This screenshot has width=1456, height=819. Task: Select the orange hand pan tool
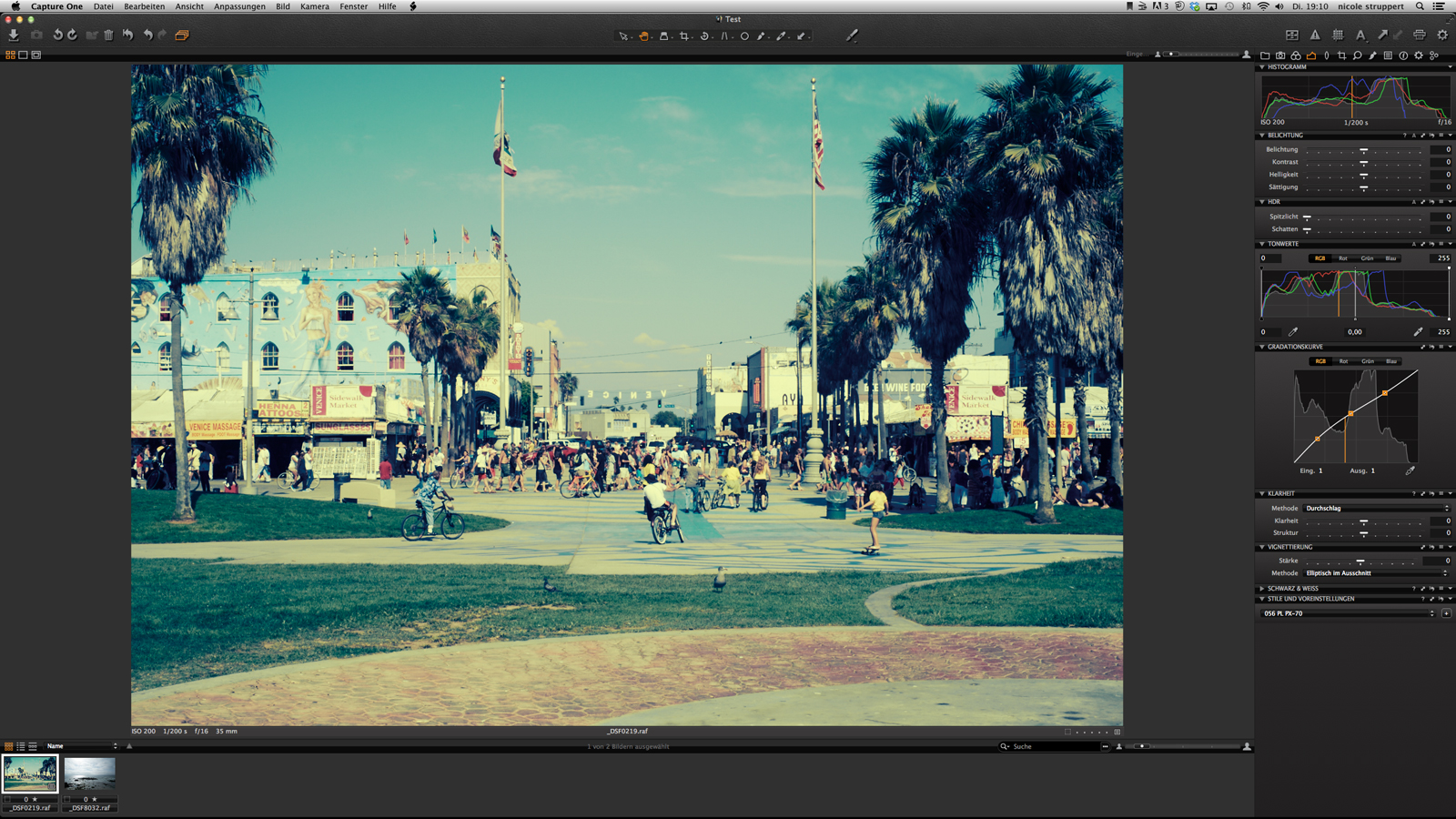643,36
